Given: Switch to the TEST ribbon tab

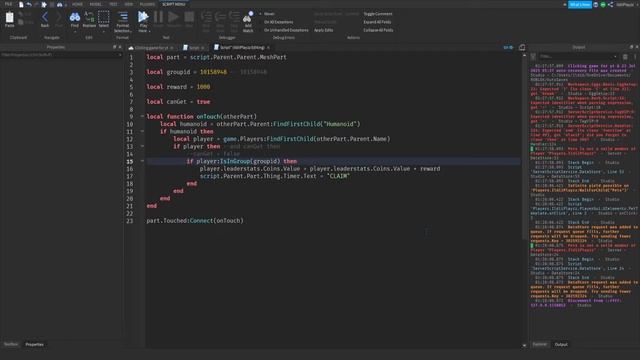Looking at the screenshot, I should [x=113, y=4].
